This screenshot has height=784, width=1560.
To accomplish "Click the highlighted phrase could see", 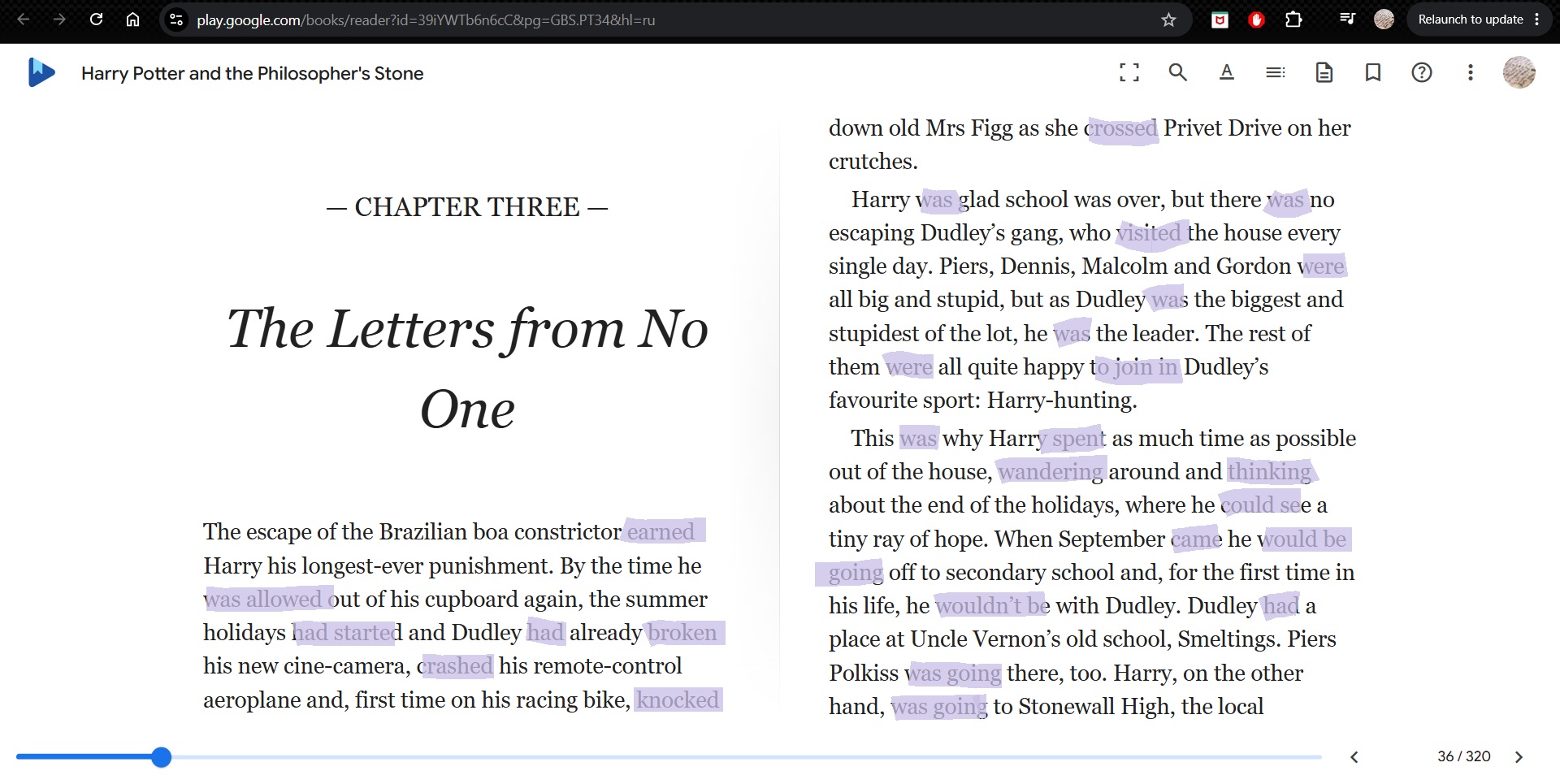I will pyautogui.click(x=1266, y=505).
